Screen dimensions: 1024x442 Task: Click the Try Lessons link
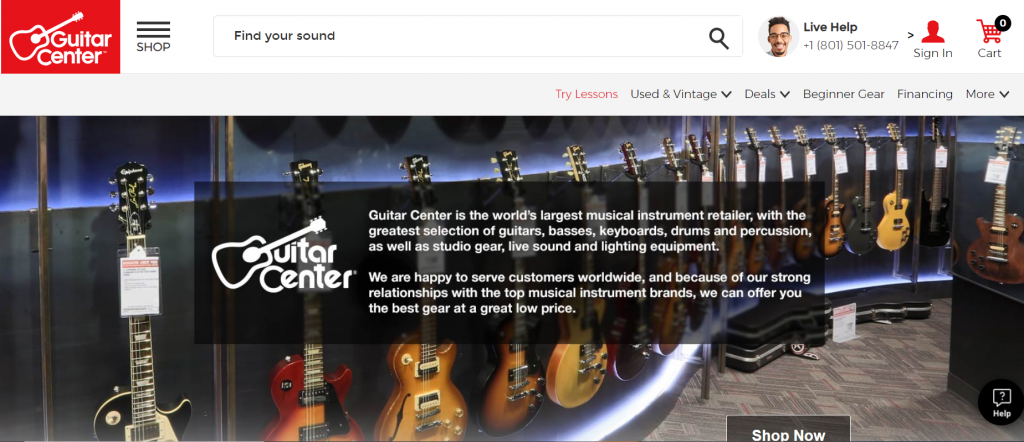(x=586, y=94)
